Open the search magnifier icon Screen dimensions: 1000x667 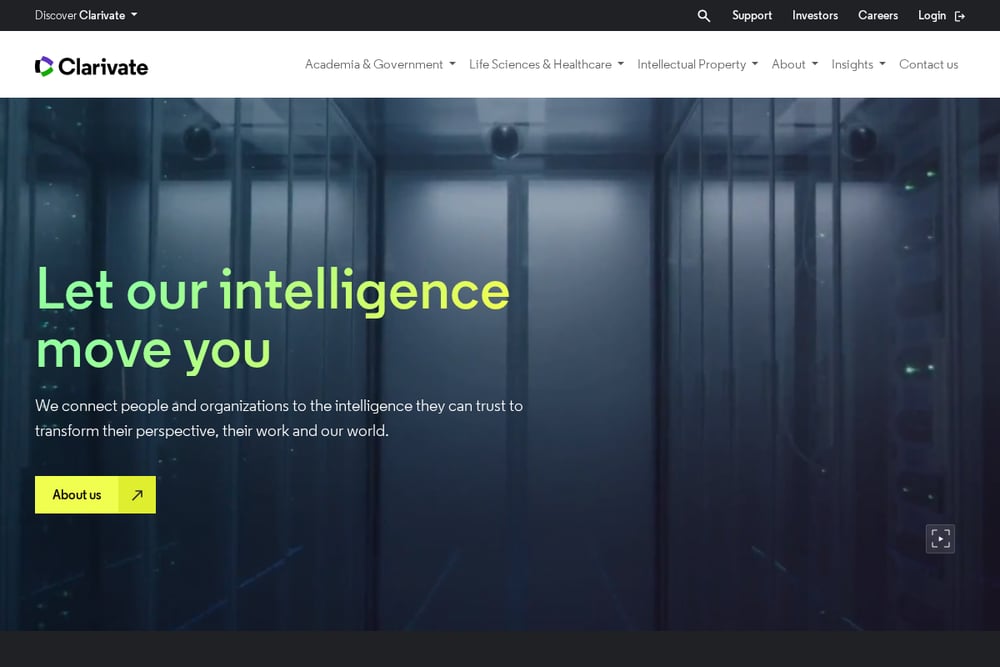point(703,15)
